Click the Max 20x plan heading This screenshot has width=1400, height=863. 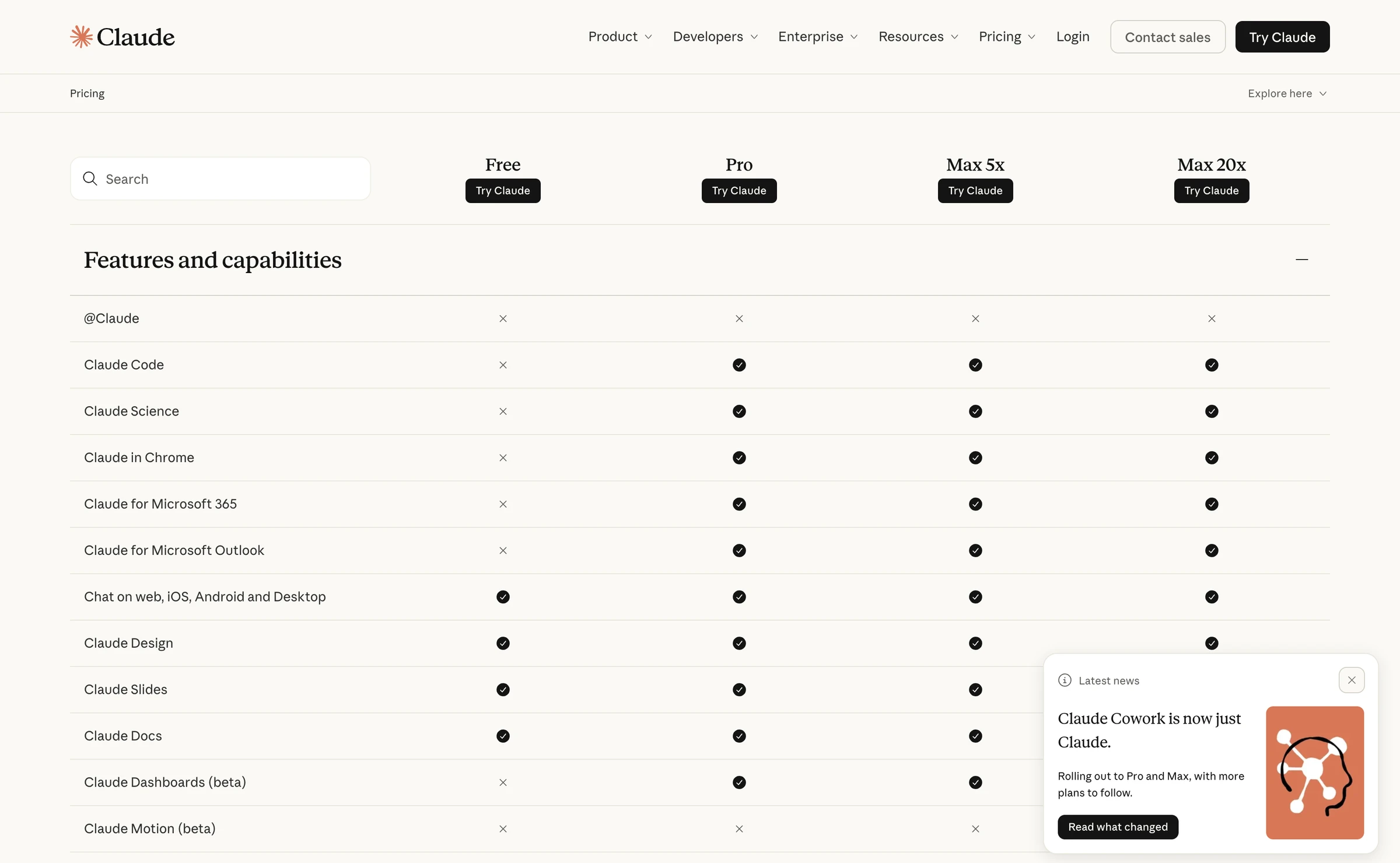[x=1212, y=165]
